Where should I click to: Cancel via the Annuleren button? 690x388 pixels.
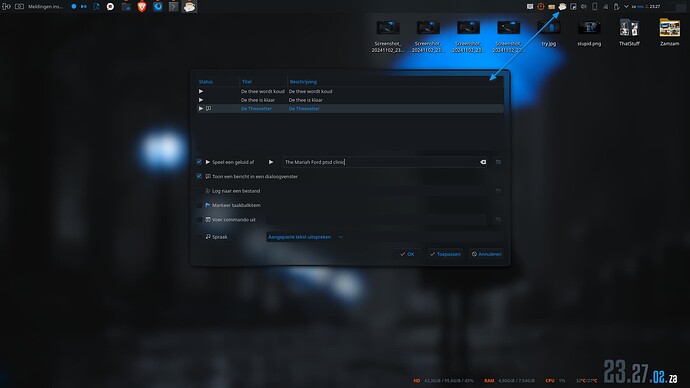click(x=486, y=254)
